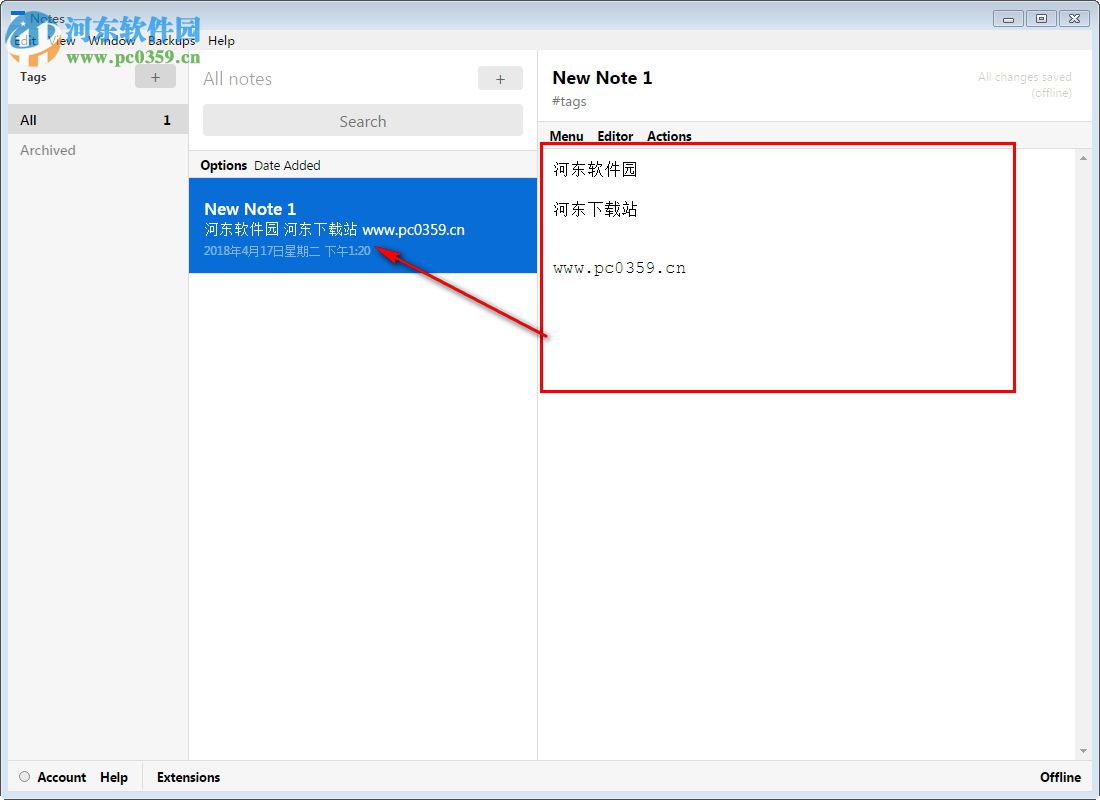Click the Search notes field

click(x=363, y=121)
